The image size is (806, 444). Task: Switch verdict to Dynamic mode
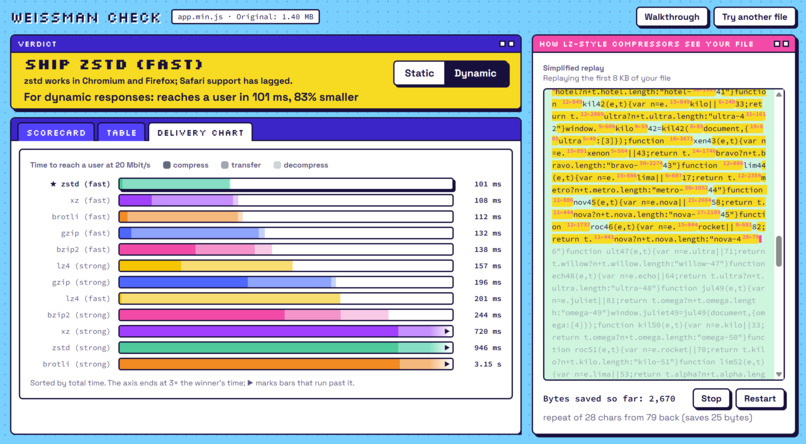pos(475,73)
